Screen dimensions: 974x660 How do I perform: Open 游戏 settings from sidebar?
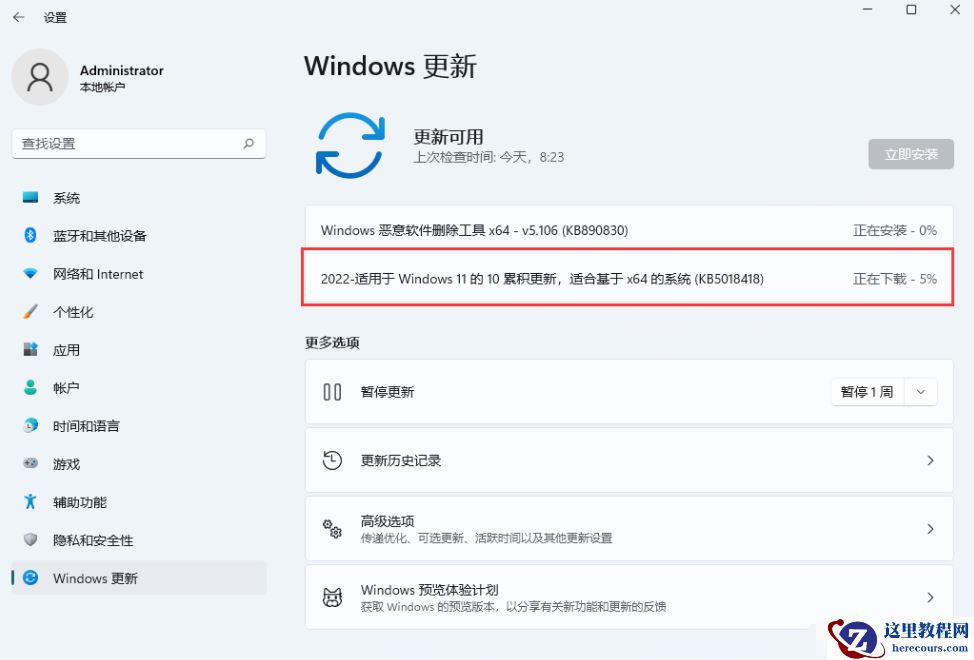coord(62,464)
